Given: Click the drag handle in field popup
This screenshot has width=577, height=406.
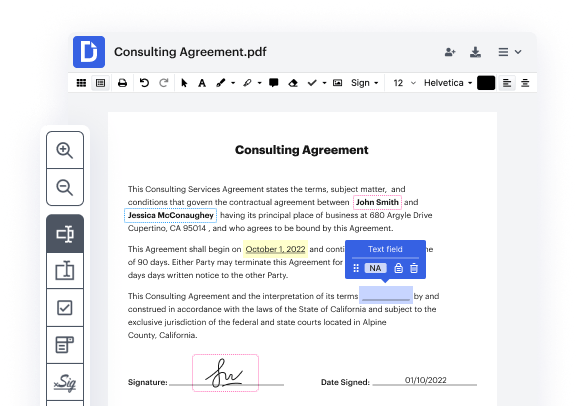Looking at the screenshot, I should coord(356,268).
